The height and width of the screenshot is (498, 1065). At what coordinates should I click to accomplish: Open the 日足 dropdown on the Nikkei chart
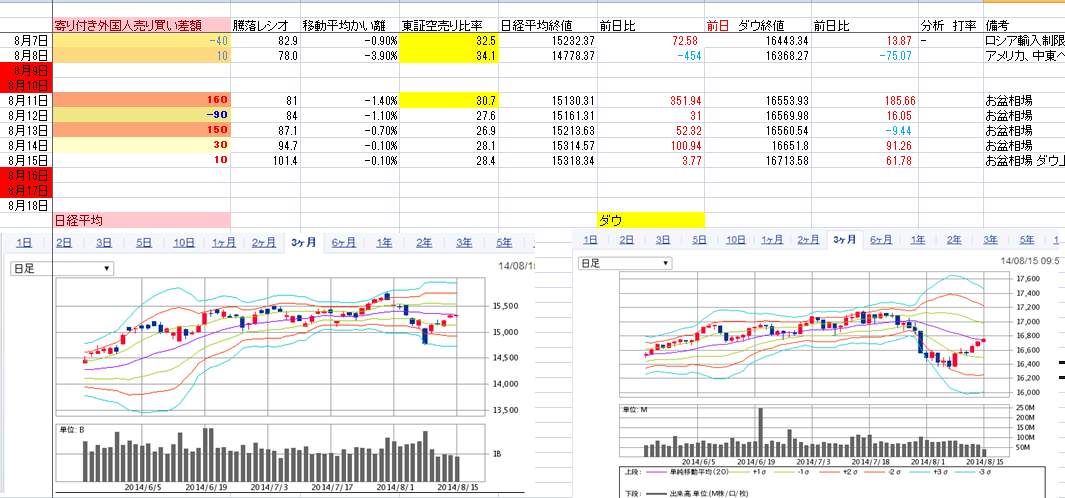(60, 268)
